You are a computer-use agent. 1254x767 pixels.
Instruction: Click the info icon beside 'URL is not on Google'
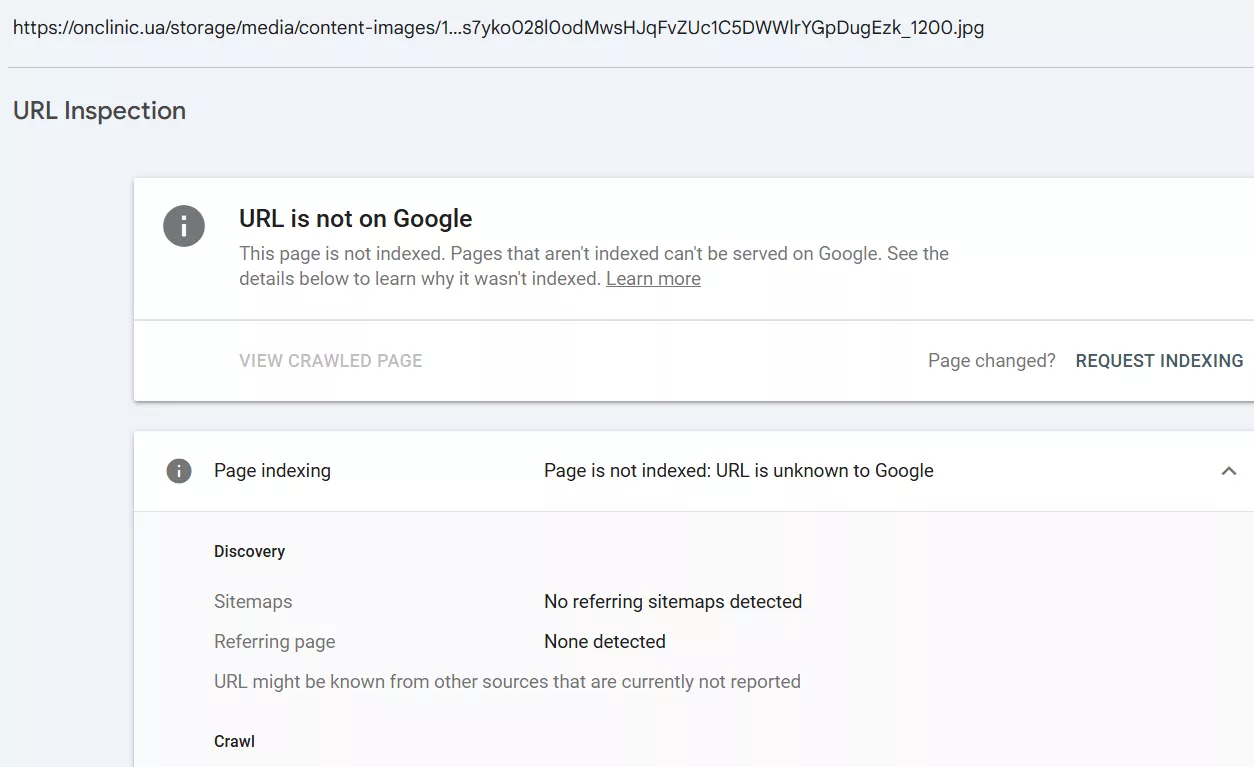click(184, 226)
